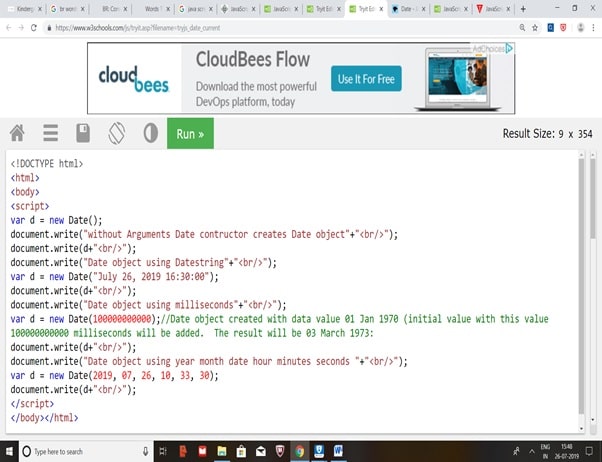This screenshot has width=602, height=462.
Task: Click the '</body></html>' closing line
Action: coord(44,417)
